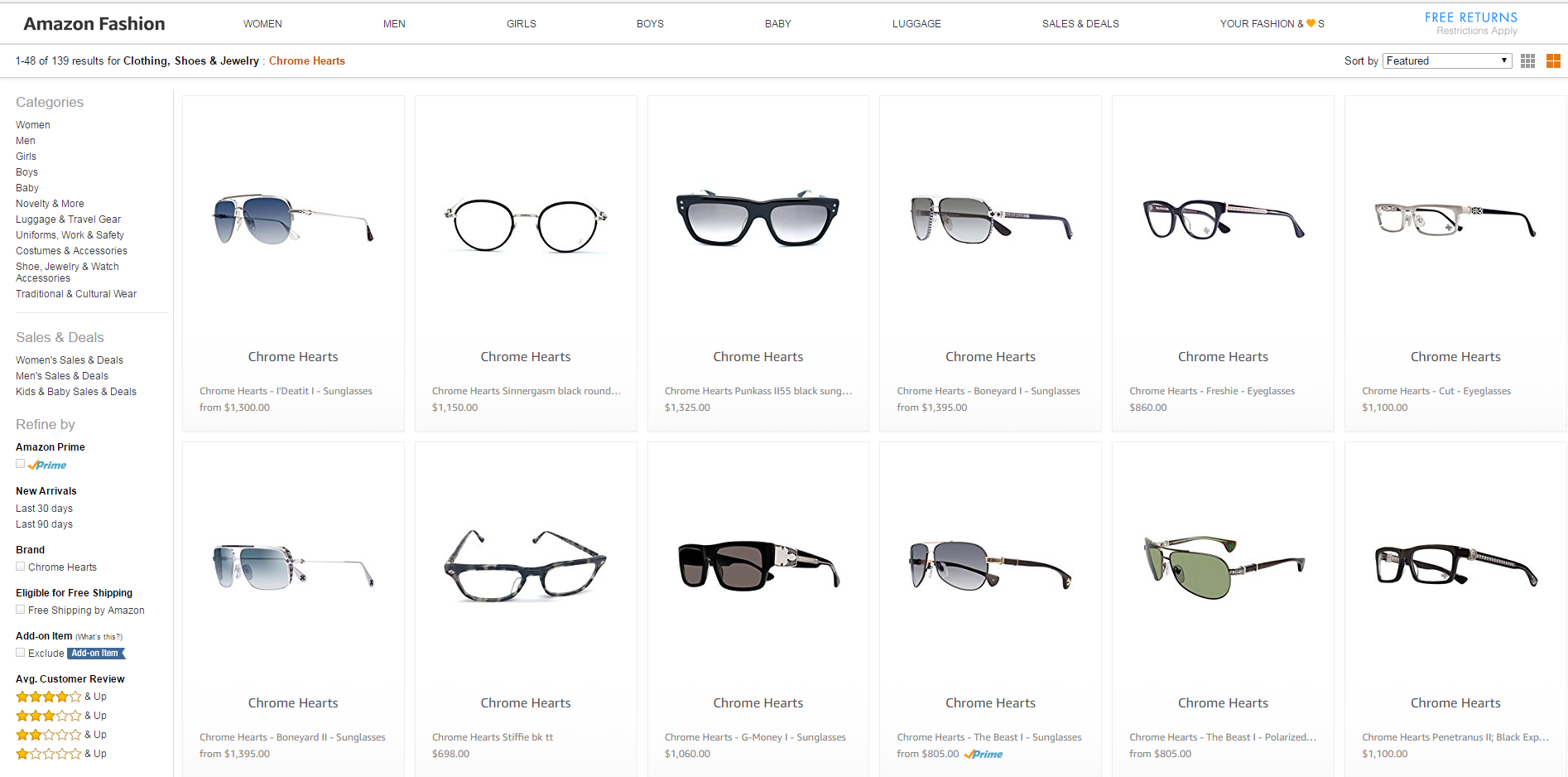Click the Last 30 days link
This screenshot has height=777, width=1568.
point(44,509)
